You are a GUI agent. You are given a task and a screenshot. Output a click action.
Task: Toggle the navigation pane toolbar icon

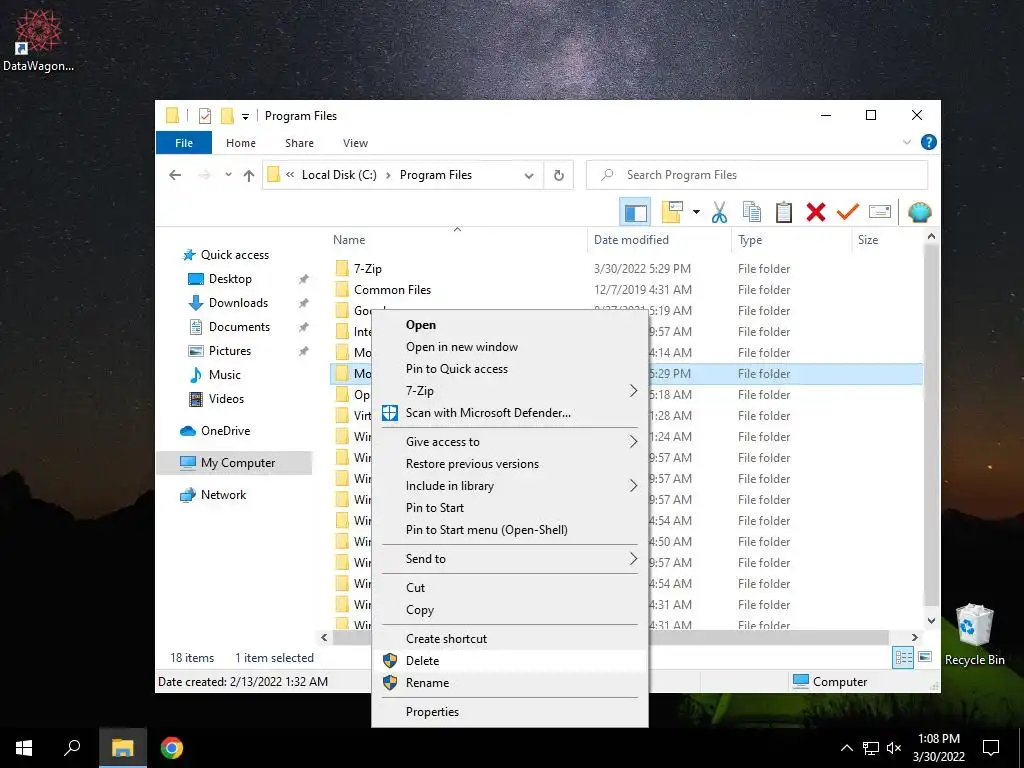click(x=635, y=212)
